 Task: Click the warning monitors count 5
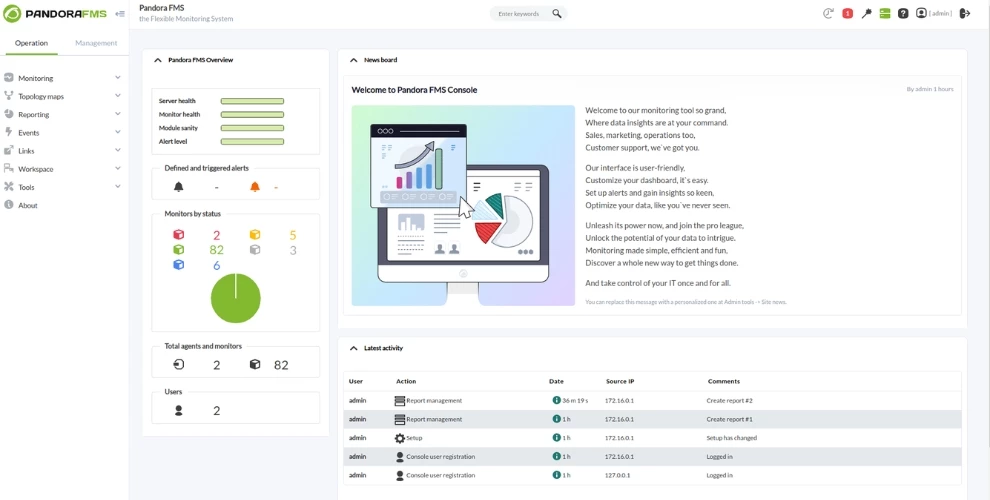pos(293,235)
